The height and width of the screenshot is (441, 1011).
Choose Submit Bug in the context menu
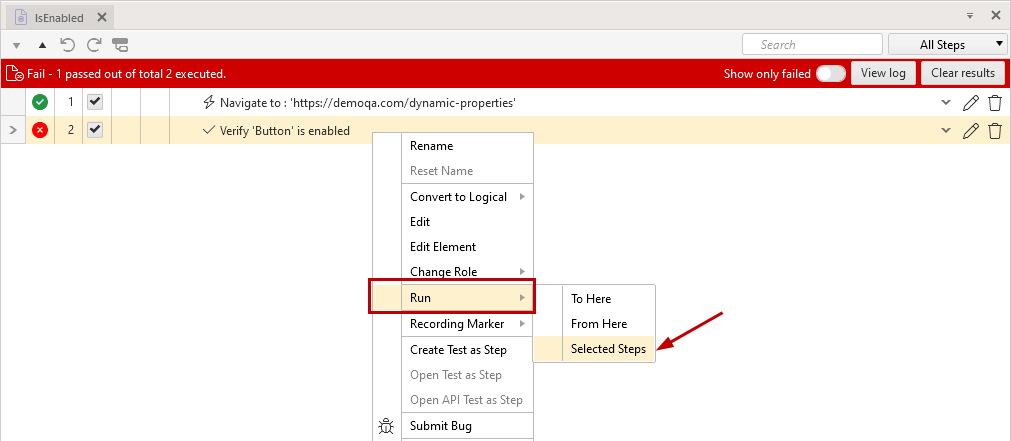click(467, 426)
